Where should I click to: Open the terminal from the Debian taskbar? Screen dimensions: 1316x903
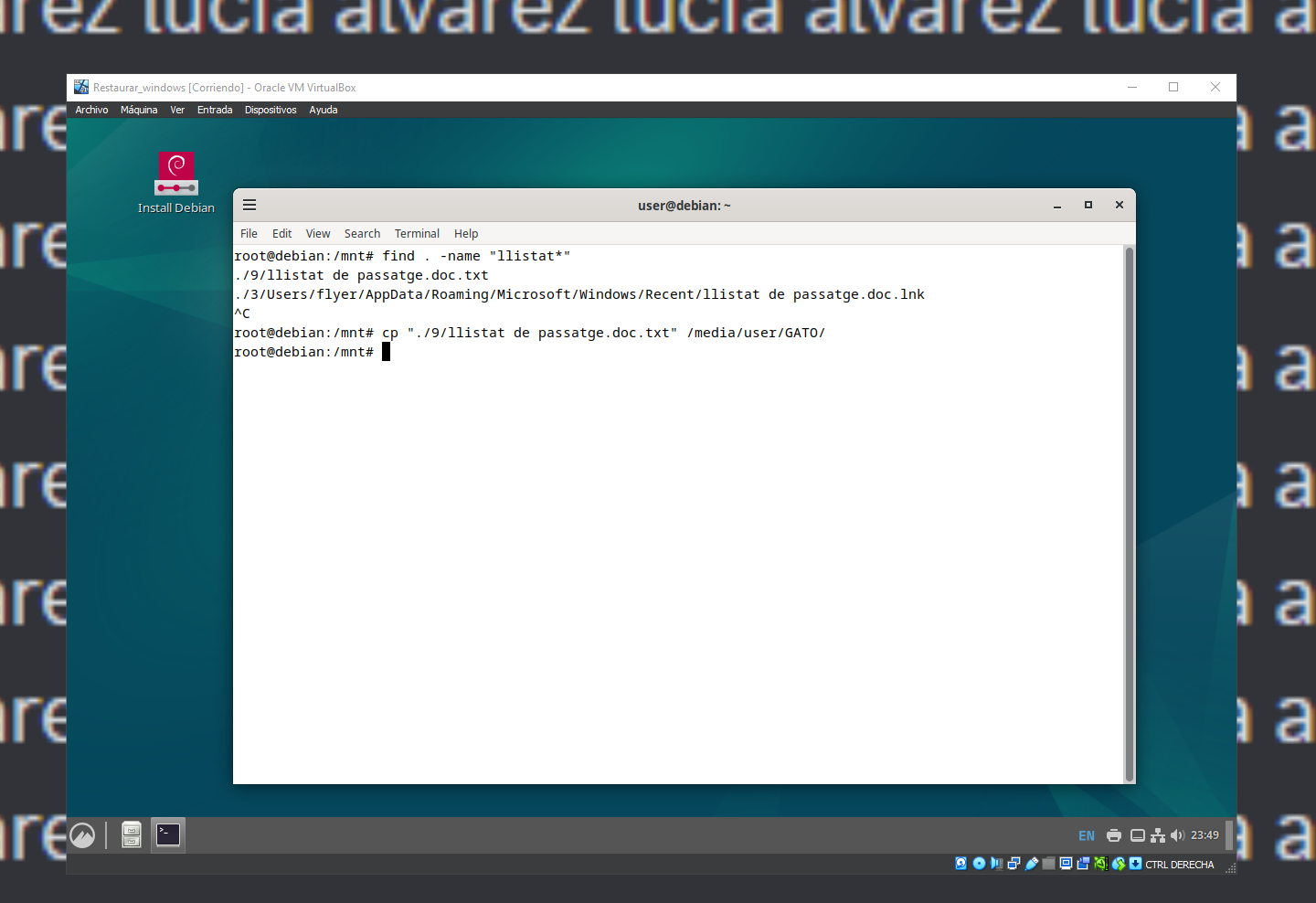(x=167, y=834)
